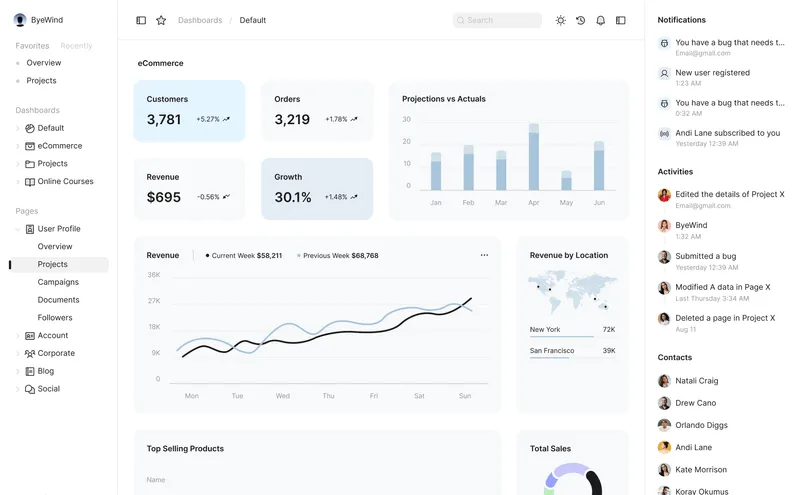
Task: Toggle Previous Week legend on Revenue chart
Action: 337,256
